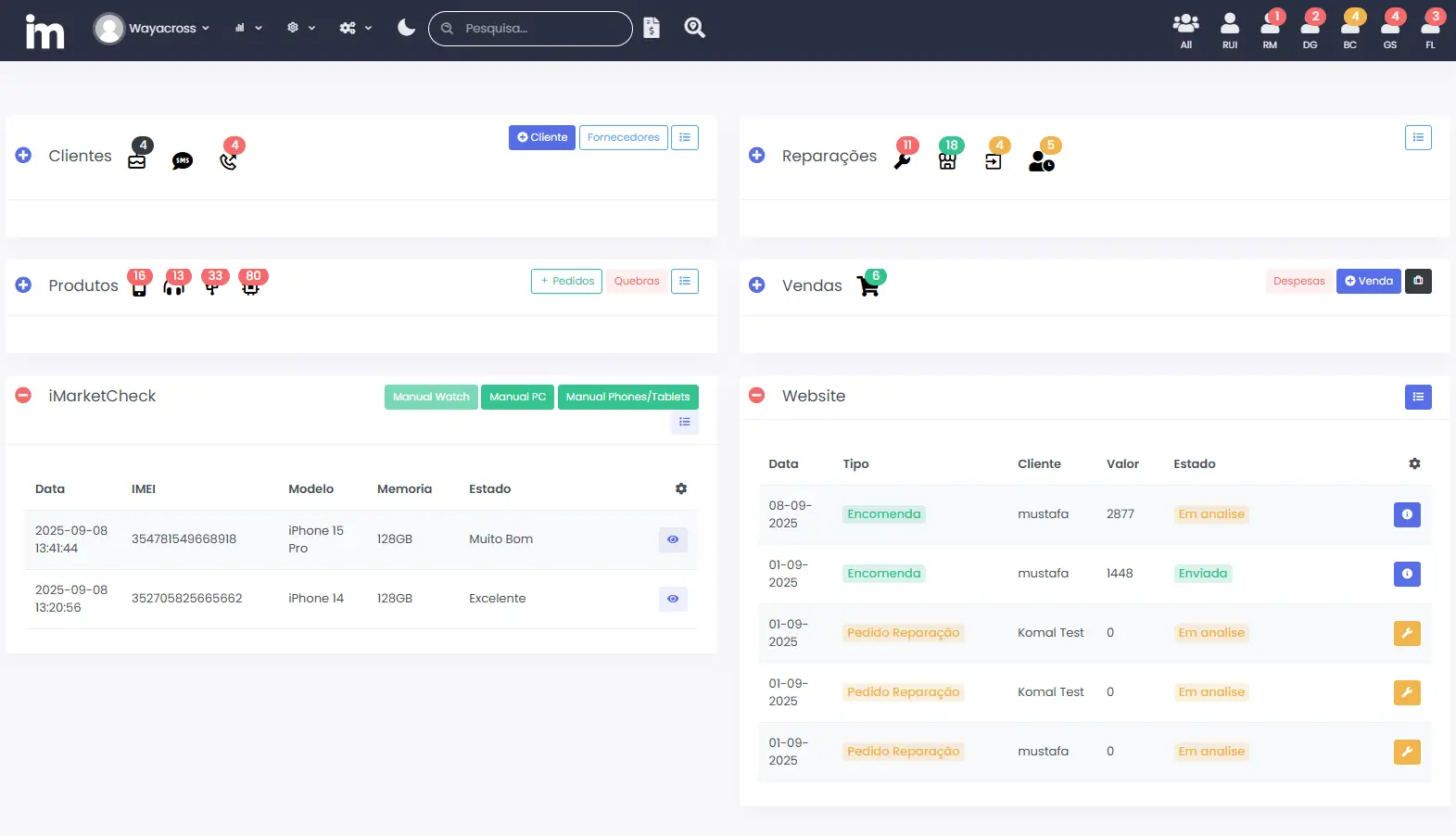Expand the Clientes panel with plus icon

click(x=24, y=156)
